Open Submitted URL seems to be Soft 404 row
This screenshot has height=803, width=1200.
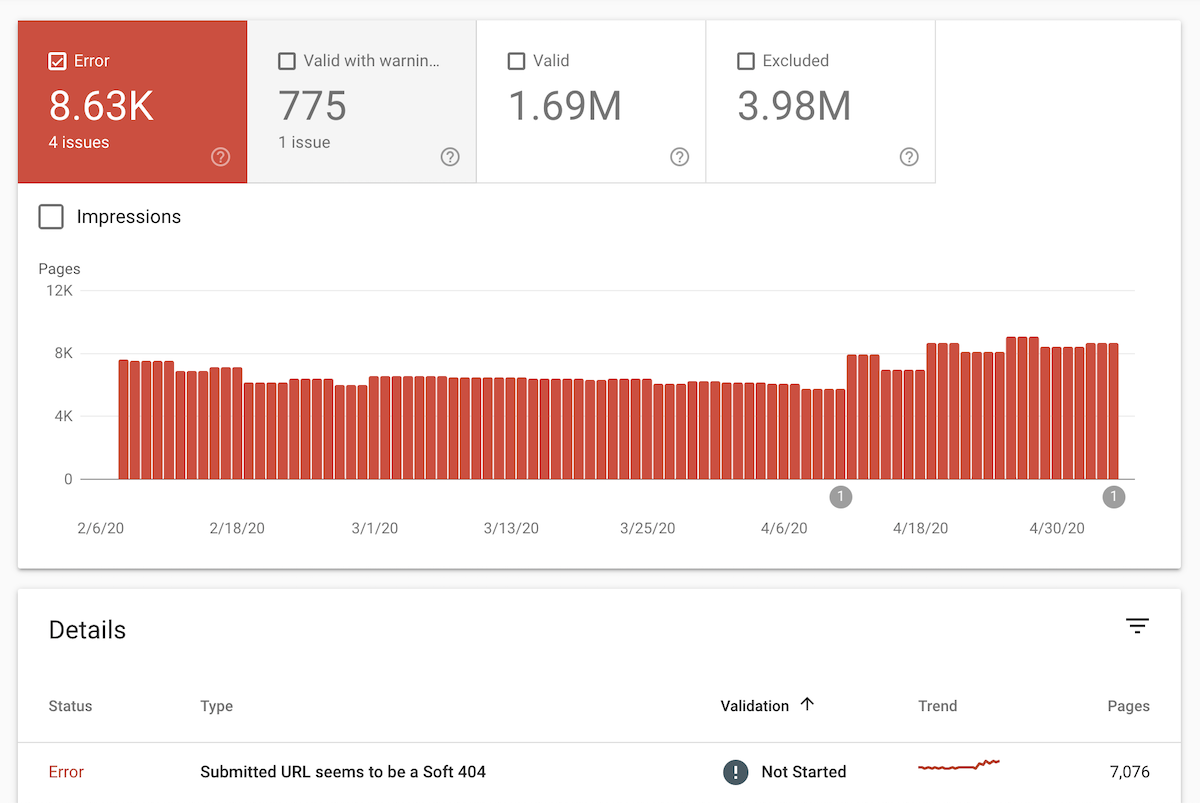coord(599,772)
